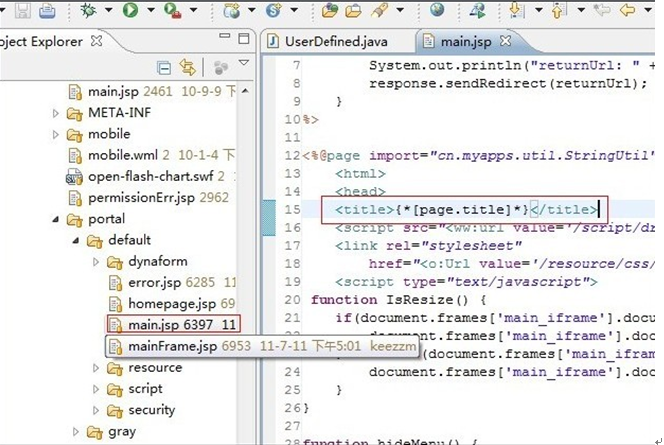
Task: Click the Open Task folder icon
Action: (353, 10)
